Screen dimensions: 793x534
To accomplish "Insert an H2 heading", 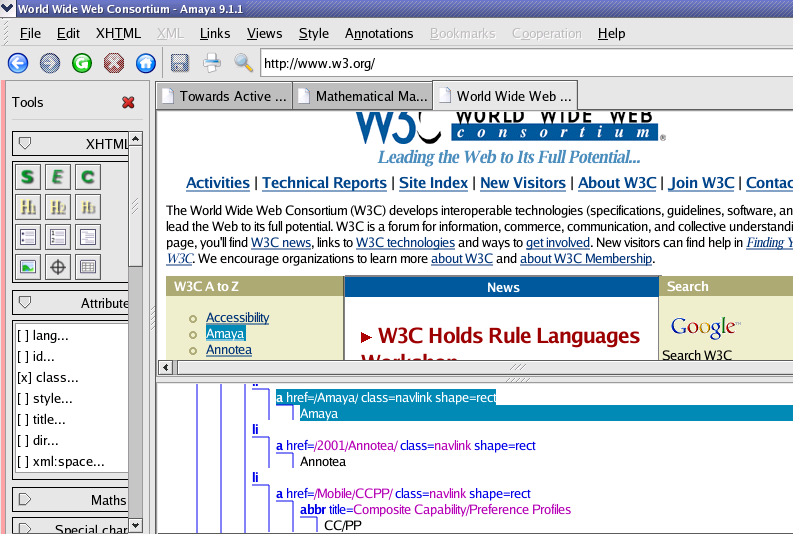I will 58,207.
